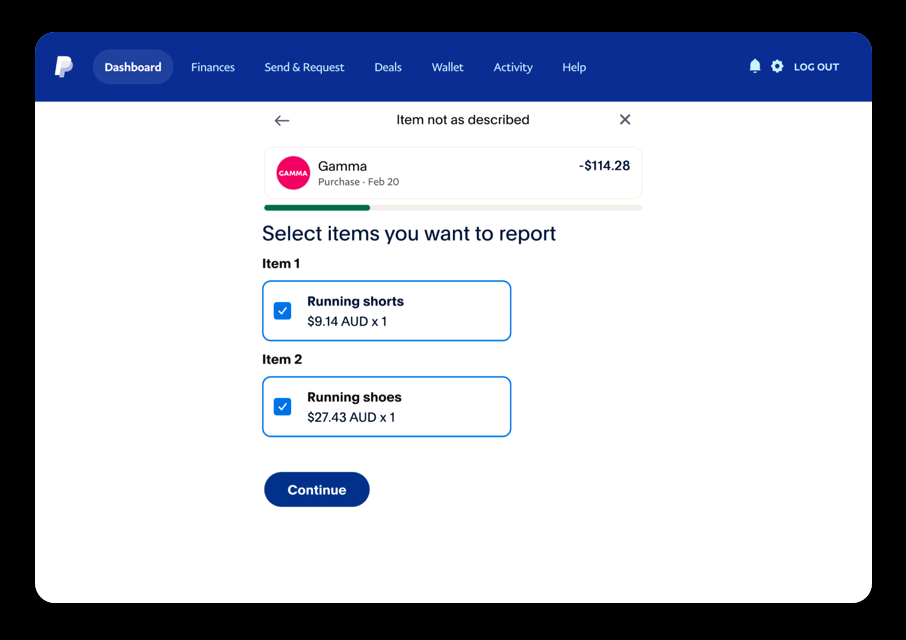Image resolution: width=906 pixels, height=640 pixels.
Task: Click the LOG OUT link
Action: (816, 67)
